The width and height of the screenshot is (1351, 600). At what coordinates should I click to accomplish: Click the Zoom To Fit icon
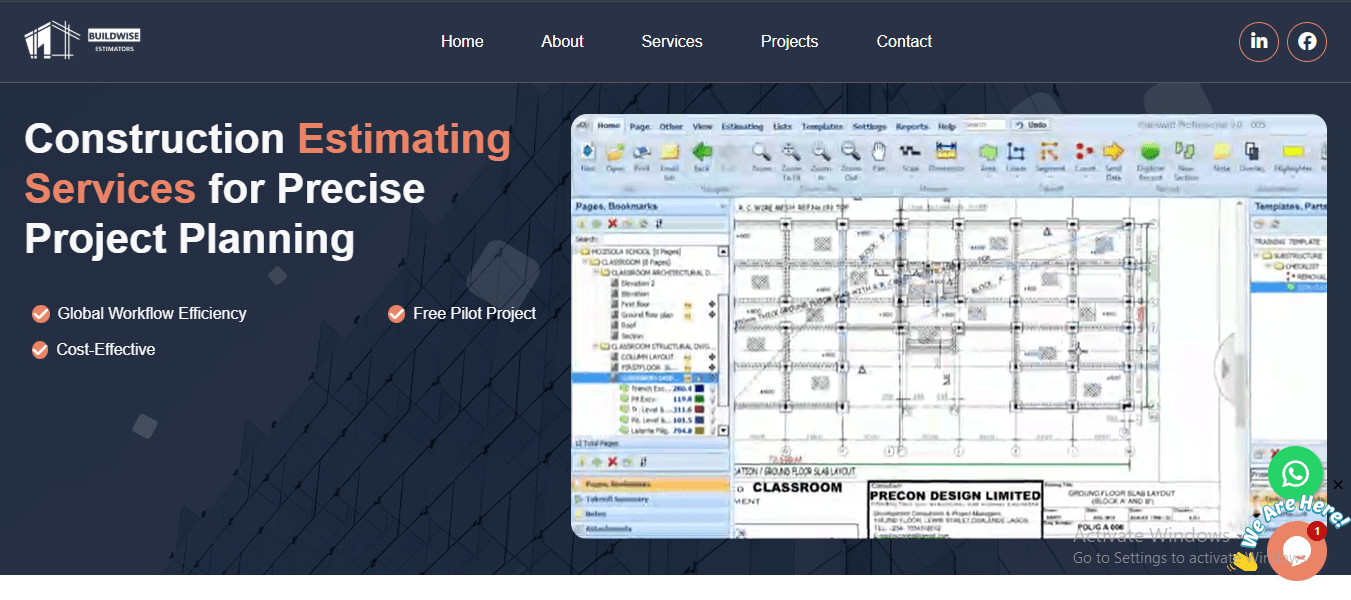pos(788,152)
